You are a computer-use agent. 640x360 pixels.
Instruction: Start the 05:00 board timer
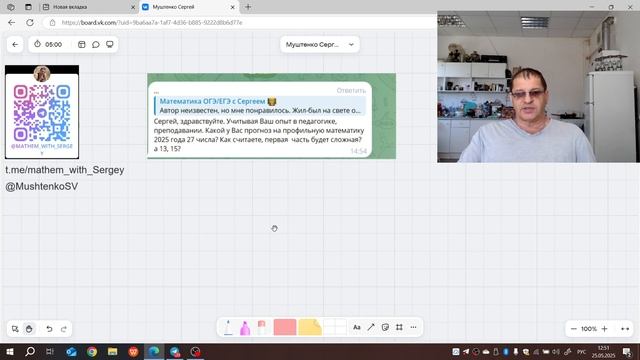[x=48, y=44]
